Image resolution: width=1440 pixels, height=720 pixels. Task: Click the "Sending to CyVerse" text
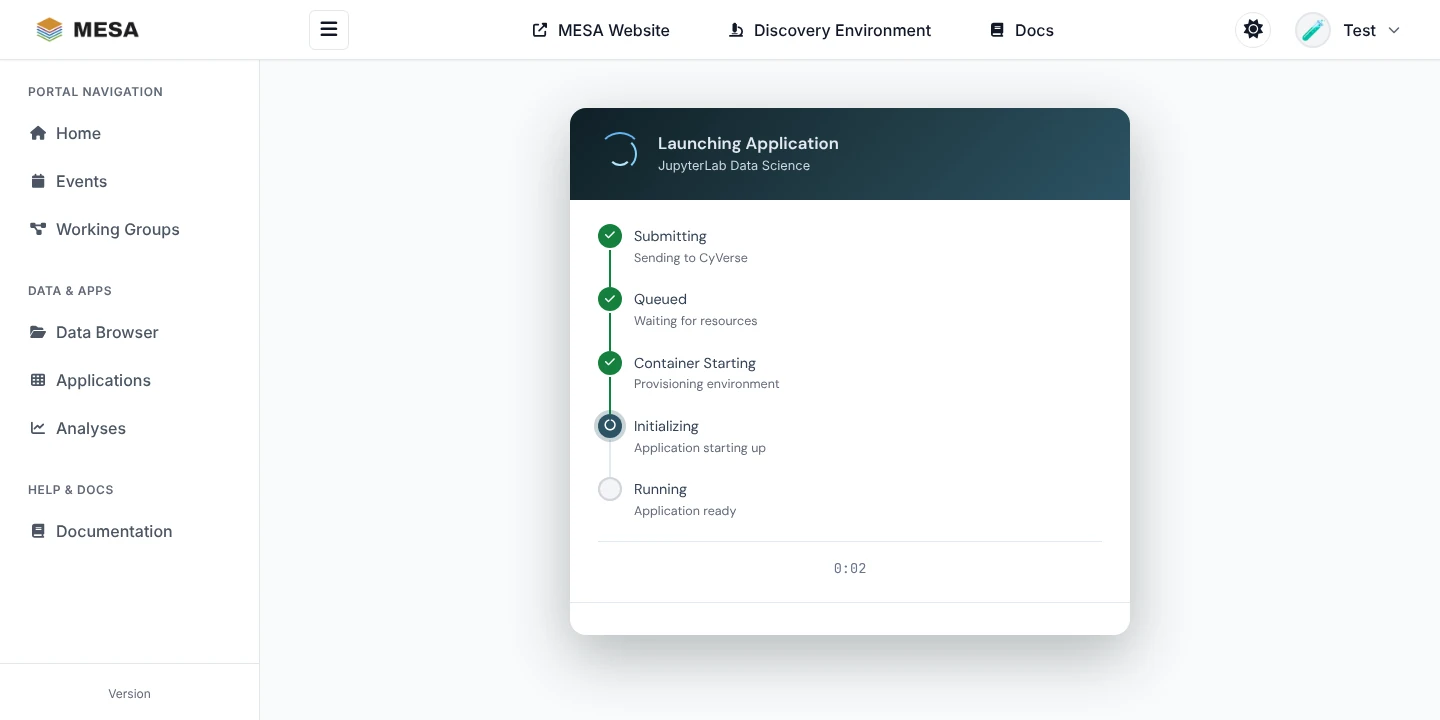691,258
